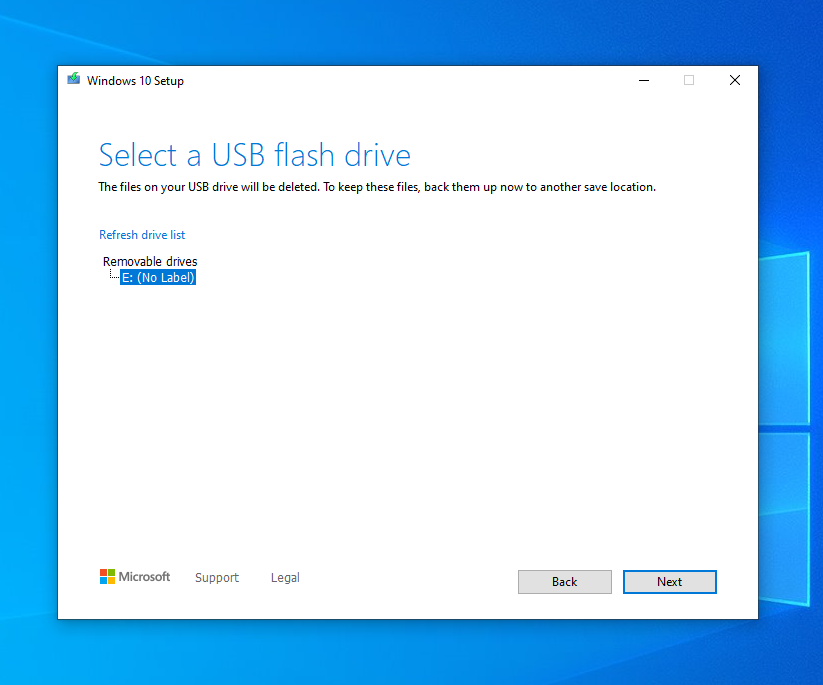Close the Windows 10 Setup window
Image resolution: width=823 pixels, height=685 pixels.
coord(735,80)
